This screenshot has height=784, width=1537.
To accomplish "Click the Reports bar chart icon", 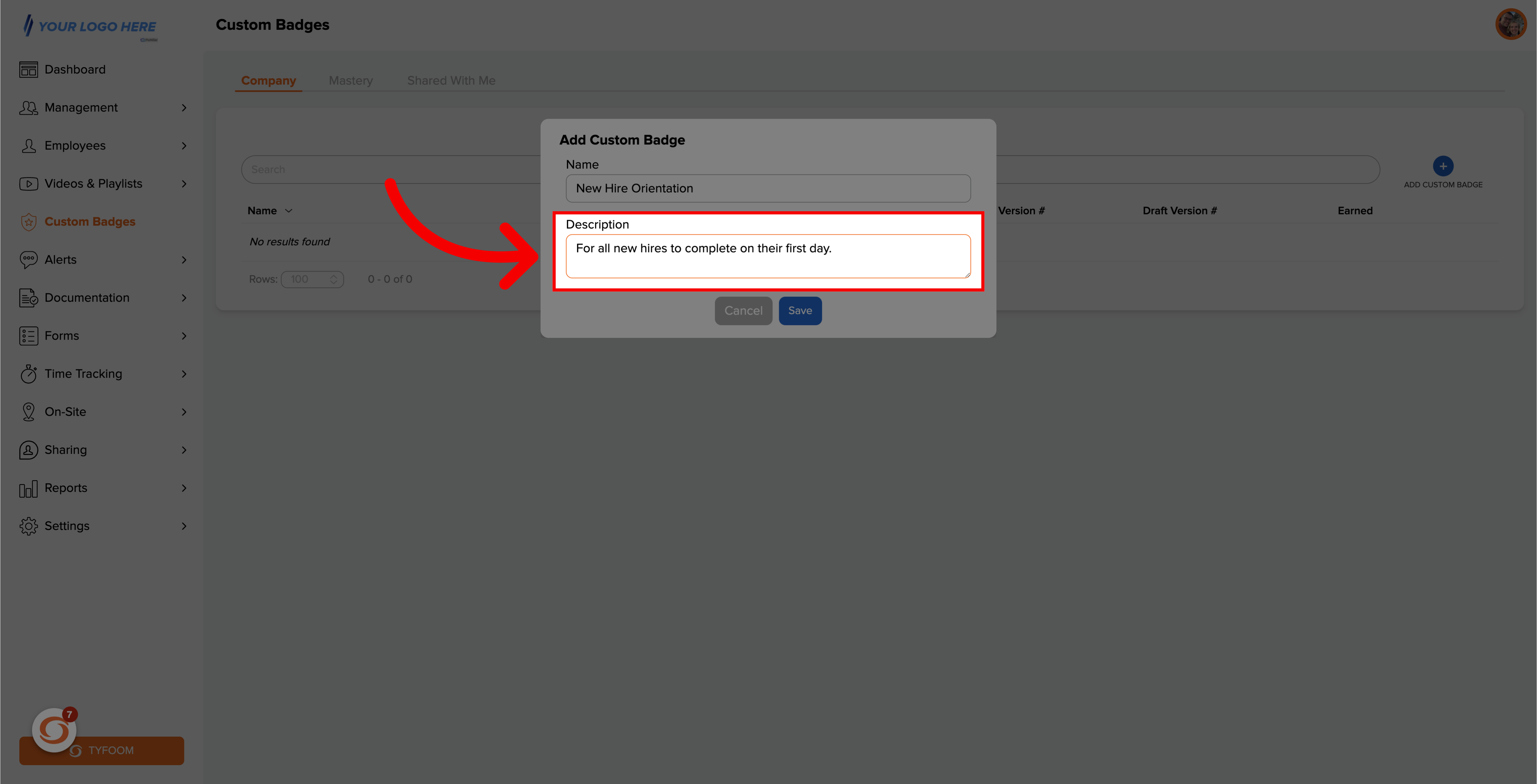I will coord(28,489).
